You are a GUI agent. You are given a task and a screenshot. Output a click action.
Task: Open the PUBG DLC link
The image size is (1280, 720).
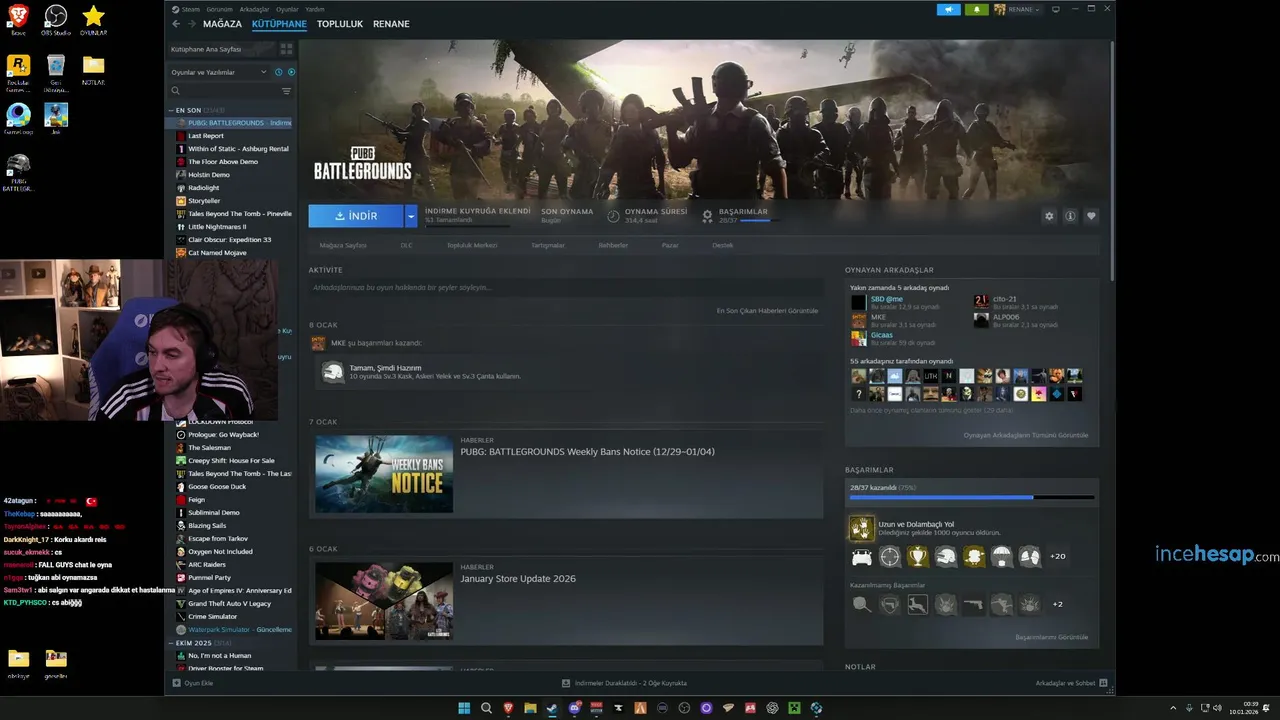tap(406, 245)
